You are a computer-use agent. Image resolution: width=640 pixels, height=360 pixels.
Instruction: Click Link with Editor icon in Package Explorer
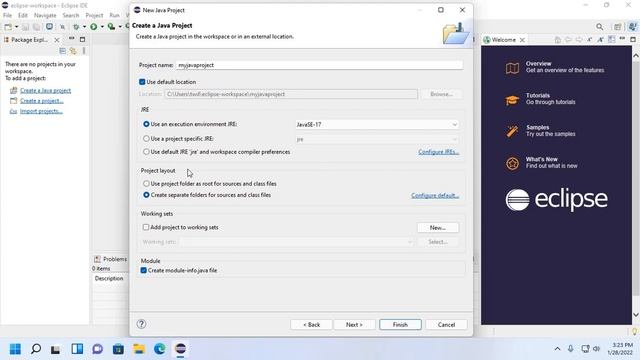coord(73,51)
